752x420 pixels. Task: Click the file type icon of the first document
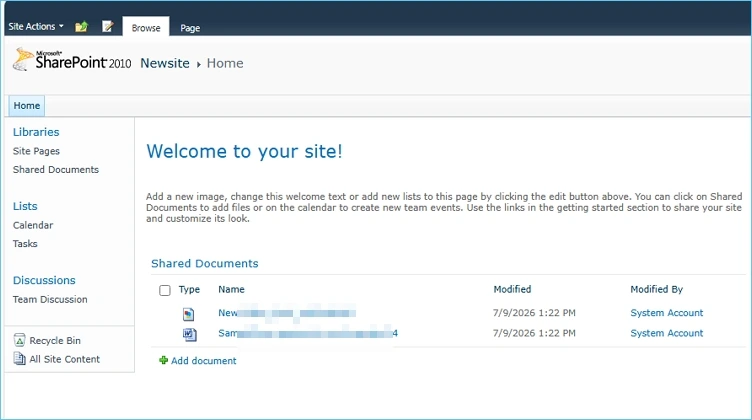coord(188,314)
